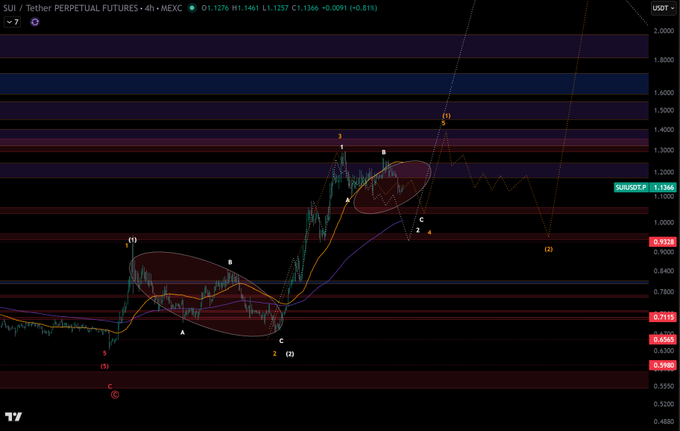Select the 0.9328 red price level label
This screenshot has height=431, width=680.
pyautogui.click(x=663, y=242)
